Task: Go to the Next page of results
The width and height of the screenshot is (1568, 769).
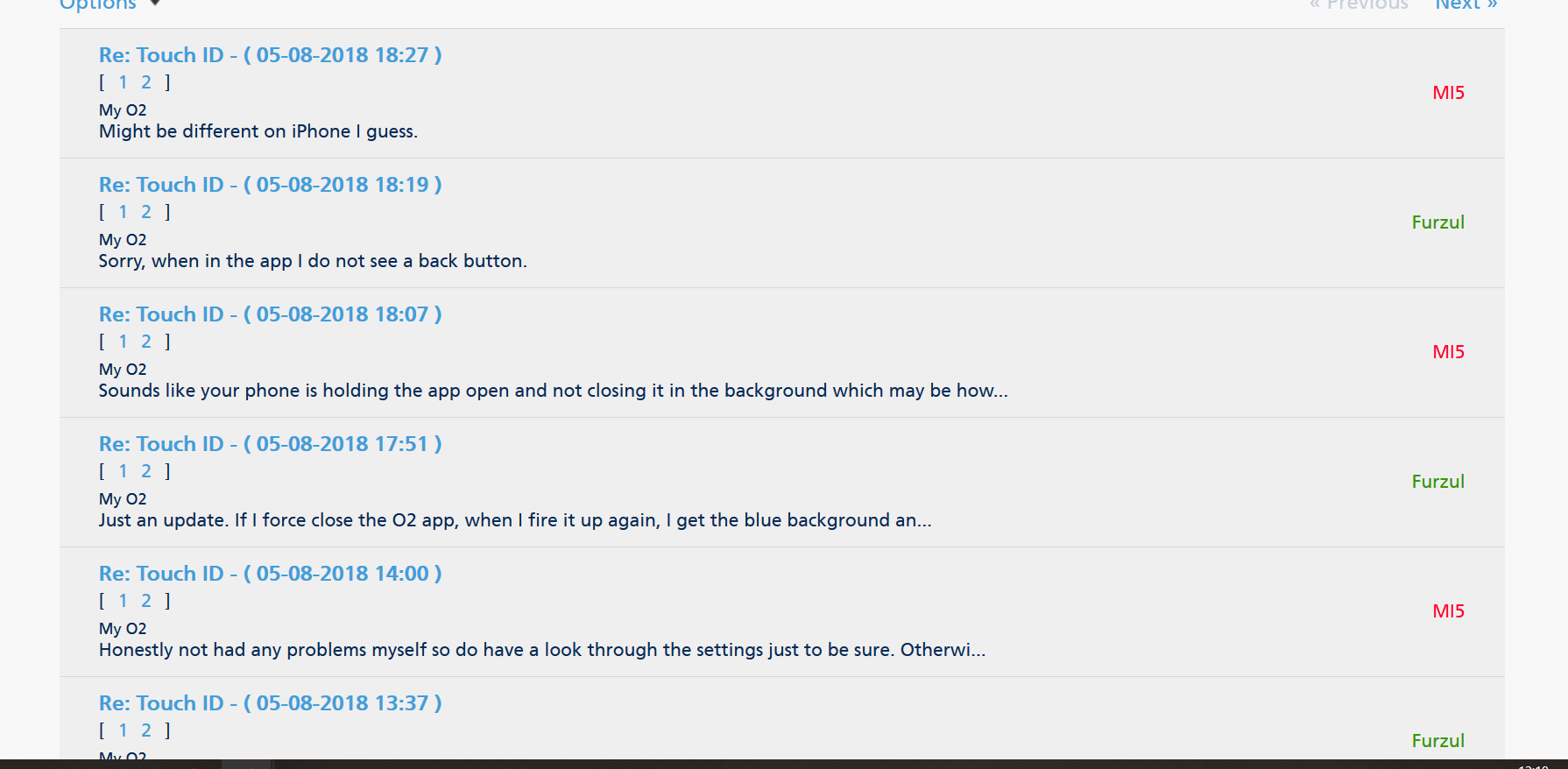Action: tap(1466, 4)
